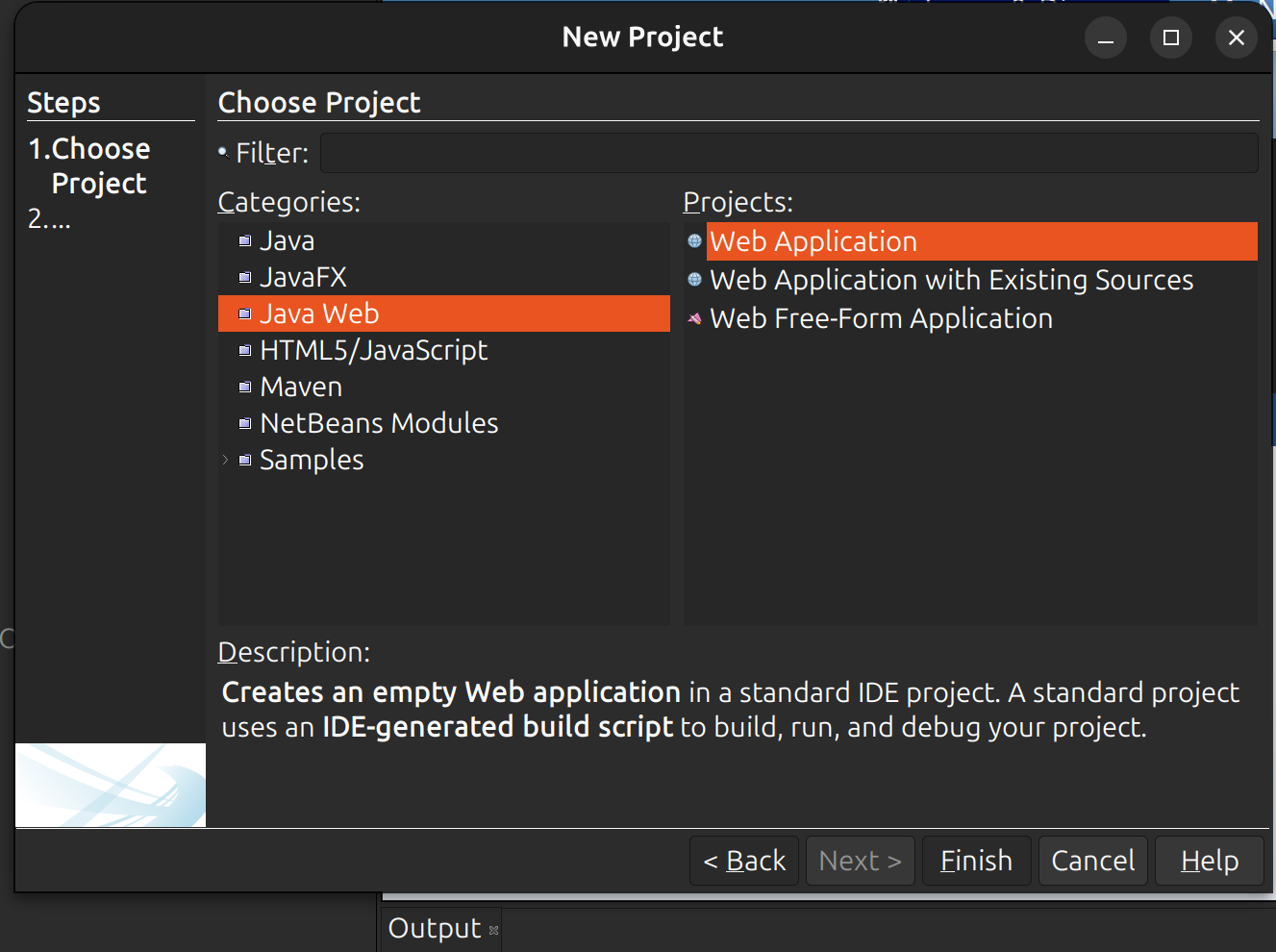The image size is (1276, 952).
Task: Click inside the Filter text field
Action: click(x=788, y=152)
